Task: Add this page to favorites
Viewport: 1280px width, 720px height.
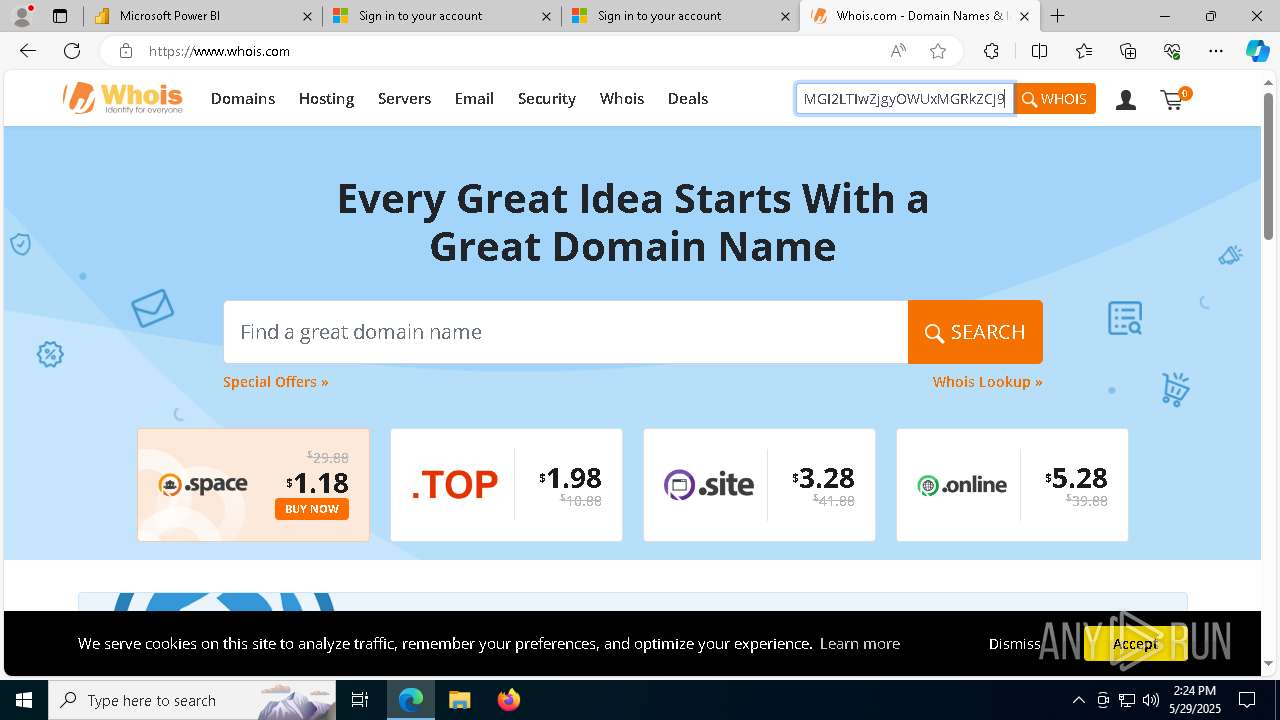Action: click(938, 51)
